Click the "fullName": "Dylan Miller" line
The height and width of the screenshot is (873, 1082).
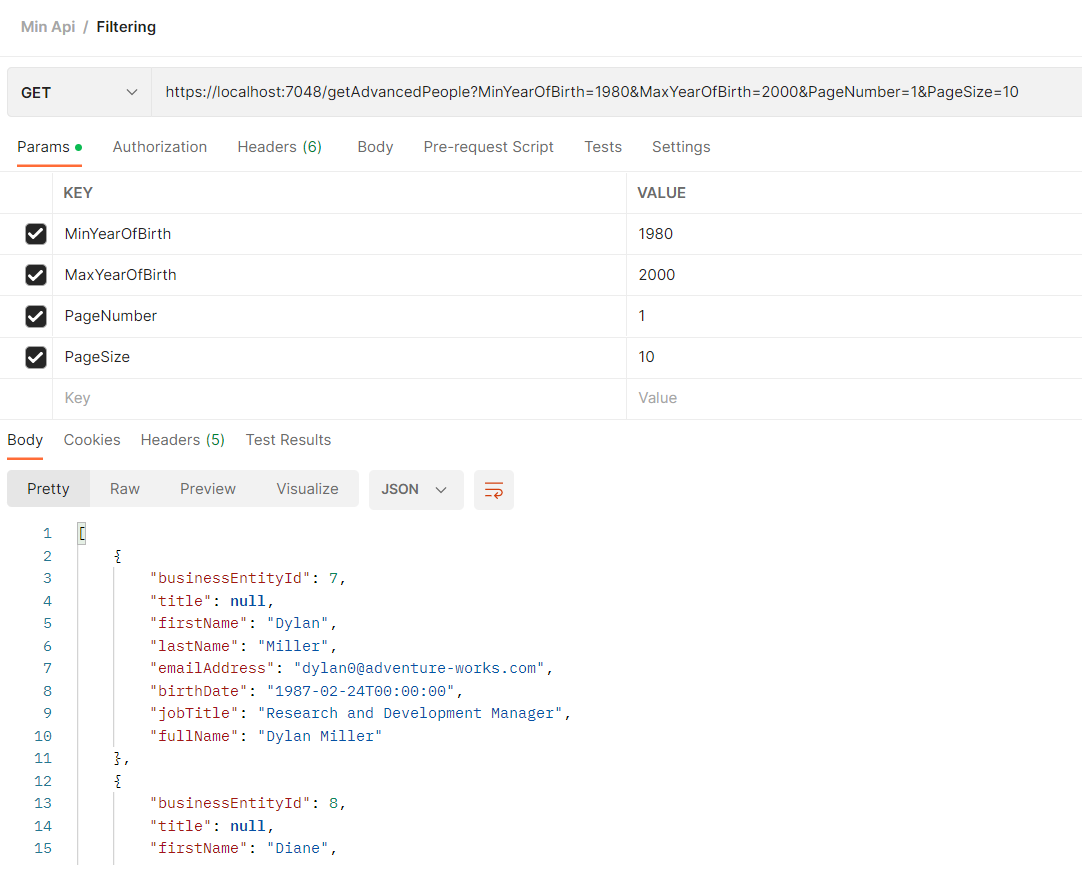pos(266,736)
